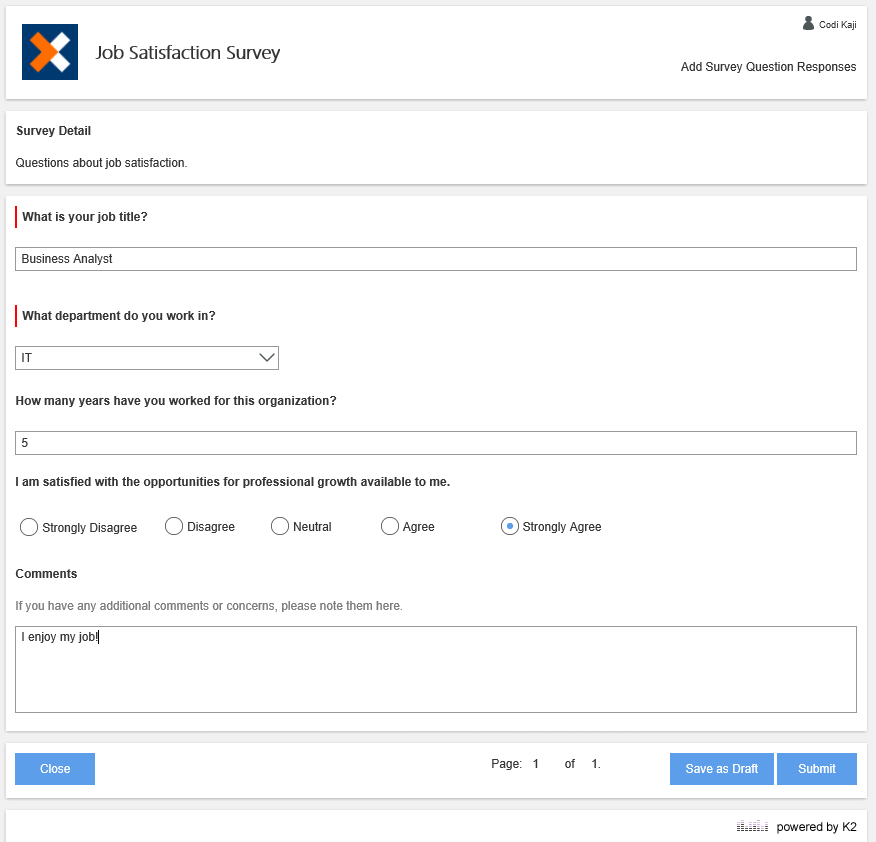This screenshot has width=876, height=842.
Task: Click the Add Survey Question Responses header
Action: click(767, 66)
